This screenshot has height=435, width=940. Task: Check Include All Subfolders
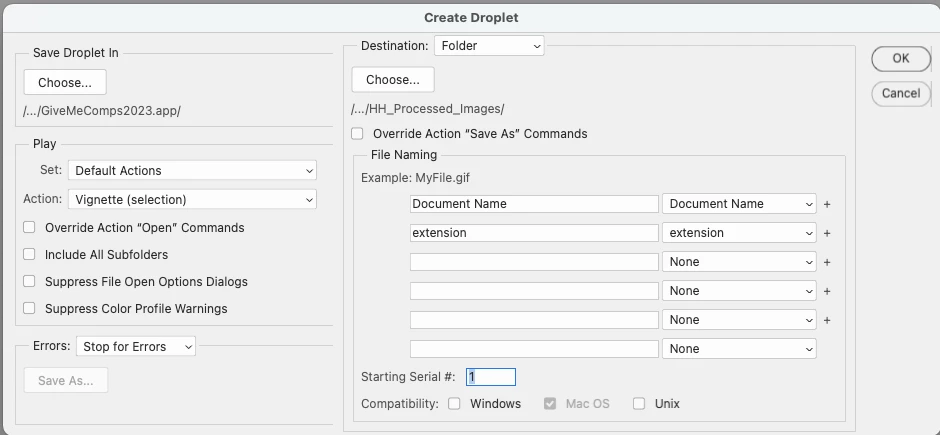point(29,255)
